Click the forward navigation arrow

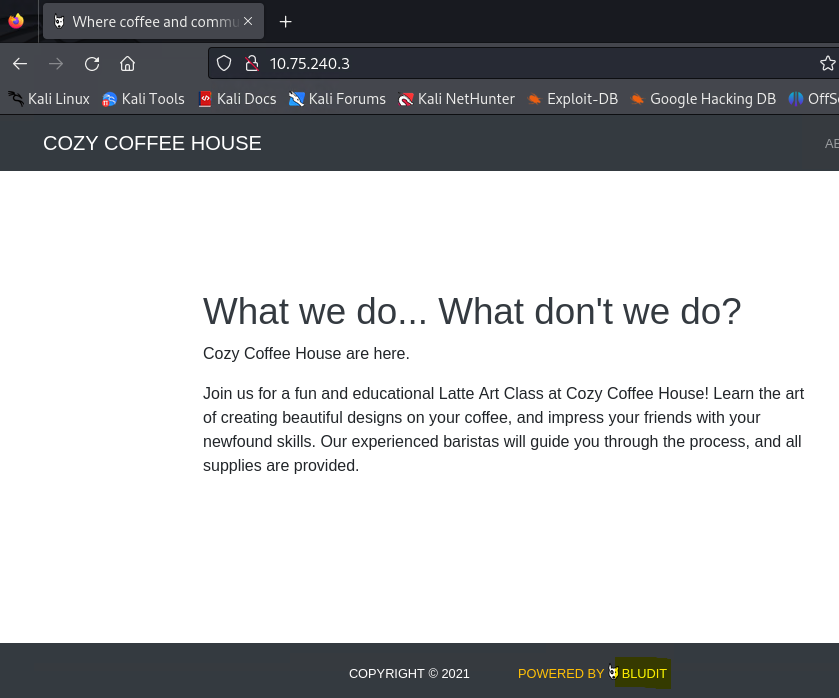(x=56, y=64)
